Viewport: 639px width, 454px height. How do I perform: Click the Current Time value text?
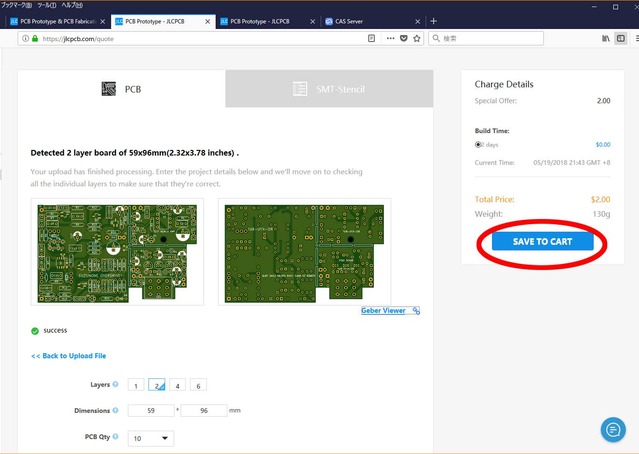pyautogui.click(x=572, y=163)
